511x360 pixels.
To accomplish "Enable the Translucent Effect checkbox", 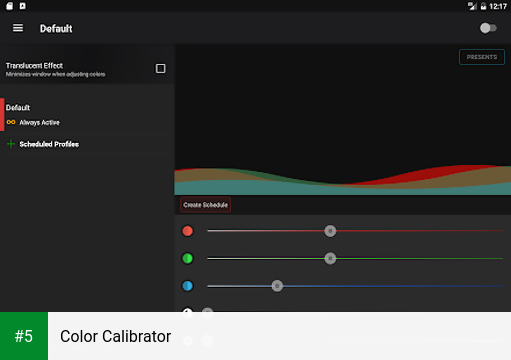I will pos(161,69).
